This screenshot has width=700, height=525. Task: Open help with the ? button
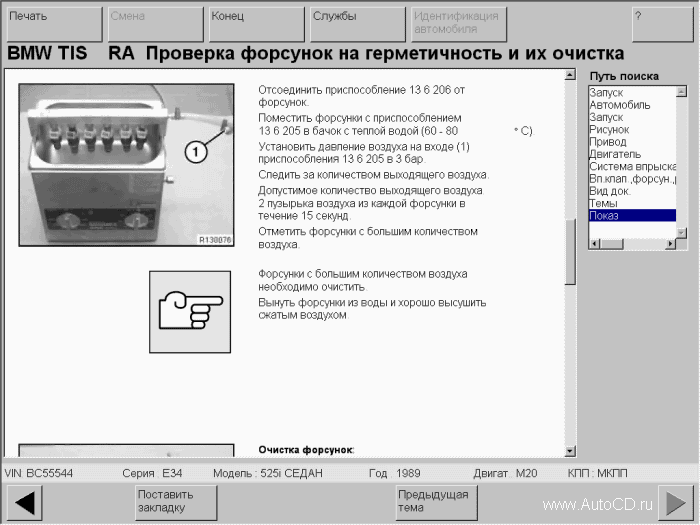[x=662, y=24]
